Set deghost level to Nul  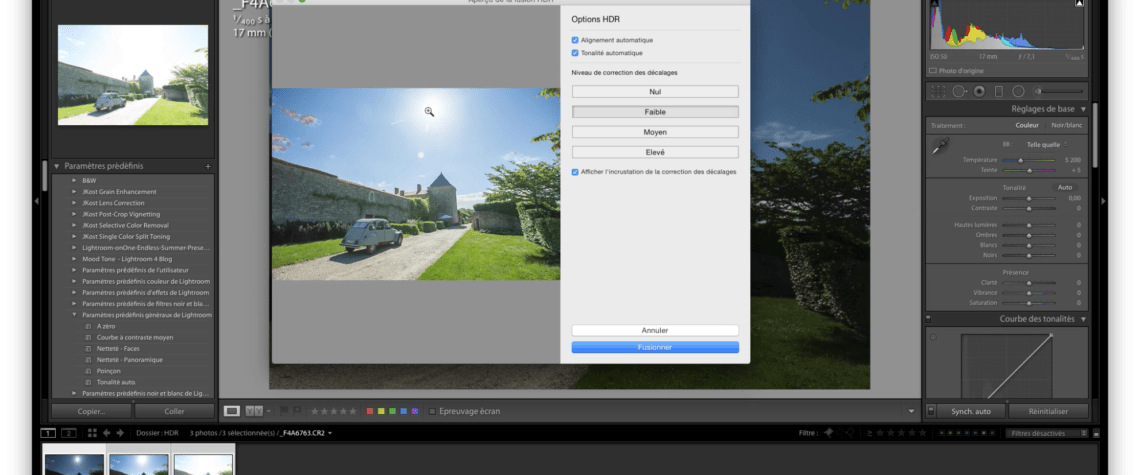point(655,92)
